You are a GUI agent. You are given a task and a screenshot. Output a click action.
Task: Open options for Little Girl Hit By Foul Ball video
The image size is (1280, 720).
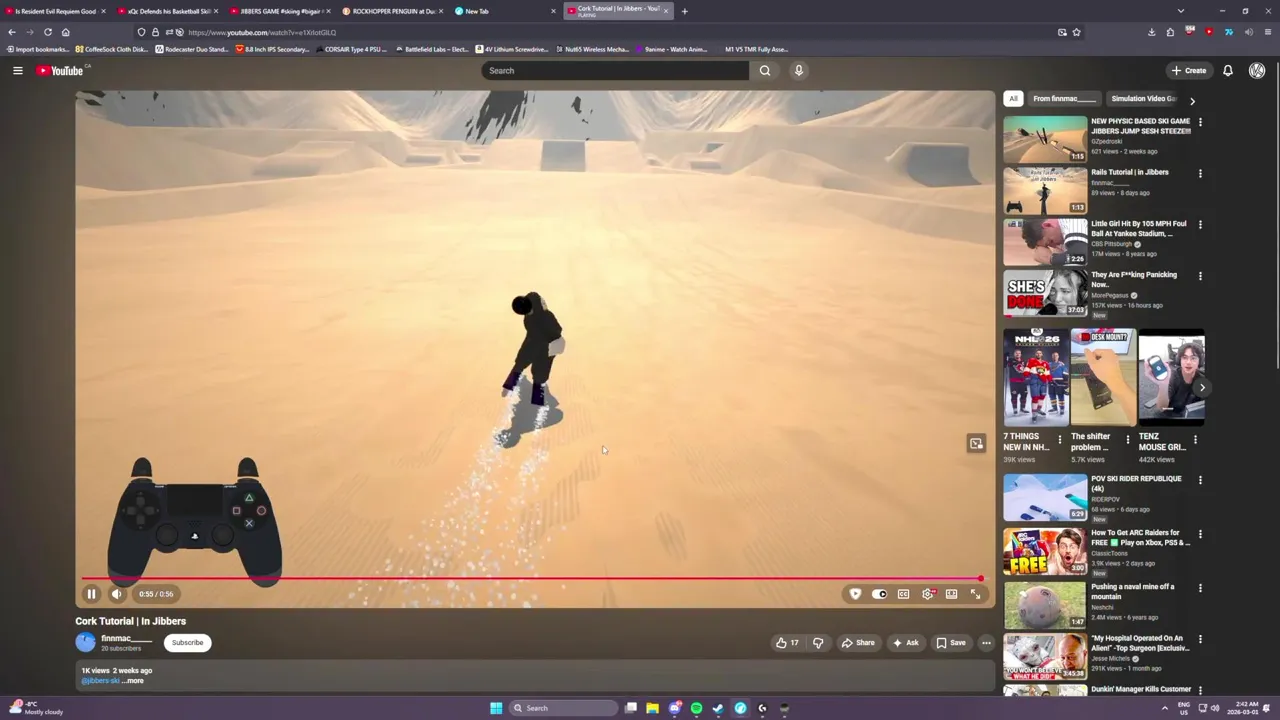pyautogui.click(x=1200, y=225)
